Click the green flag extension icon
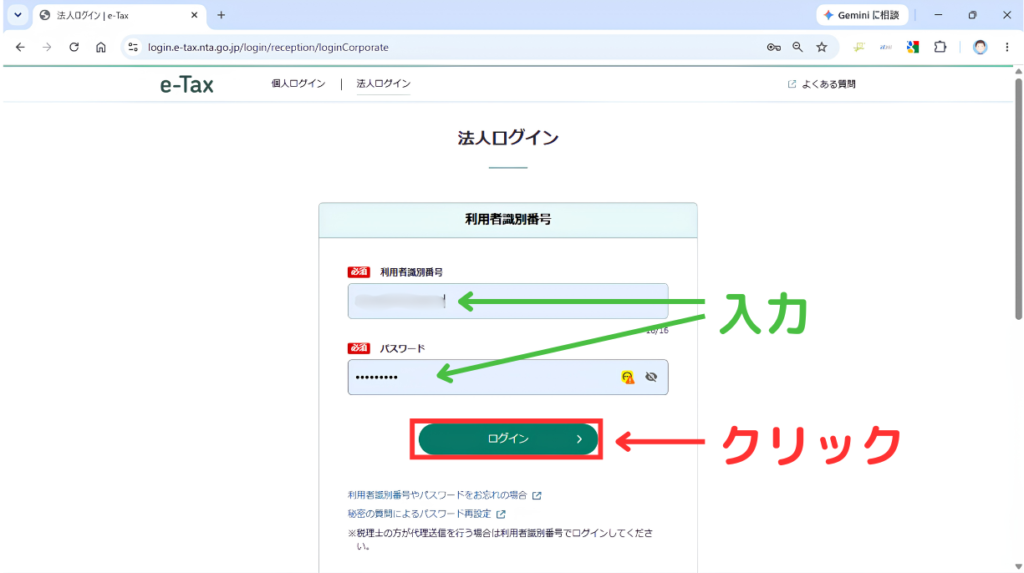The width and height of the screenshot is (1024, 573). pyautogui.click(x=859, y=47)
